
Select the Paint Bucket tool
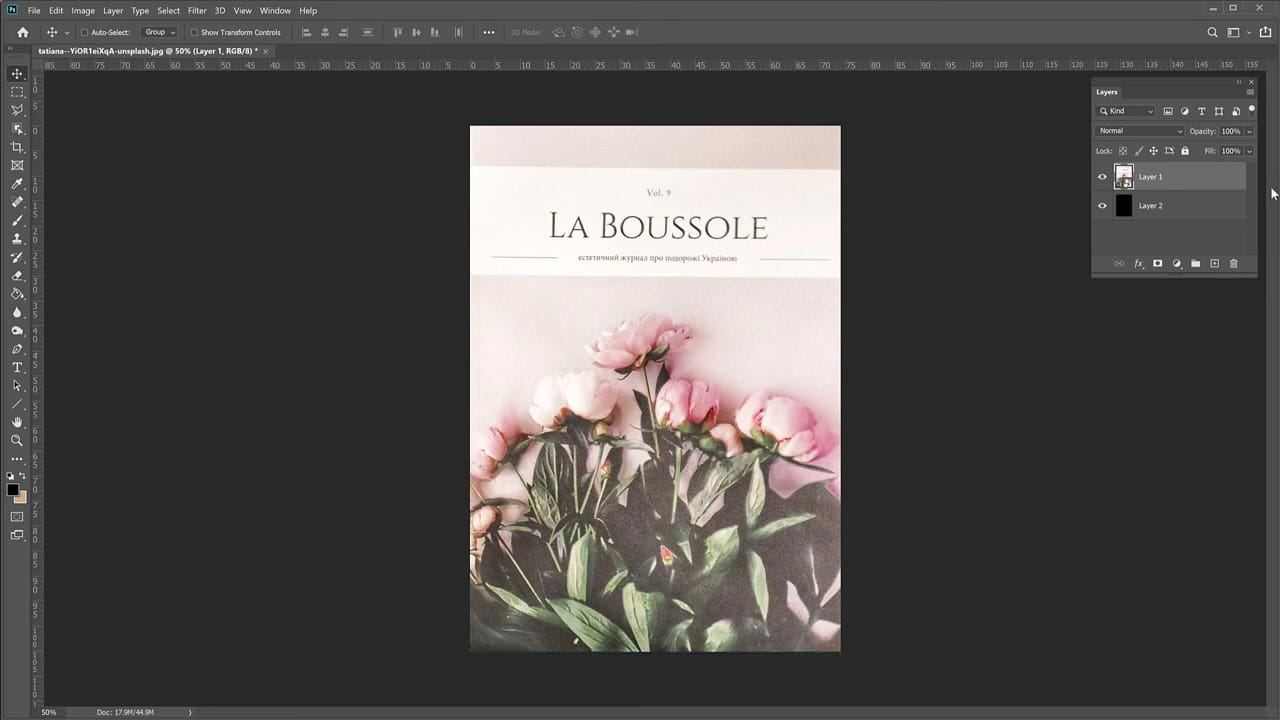pos(17,294)
